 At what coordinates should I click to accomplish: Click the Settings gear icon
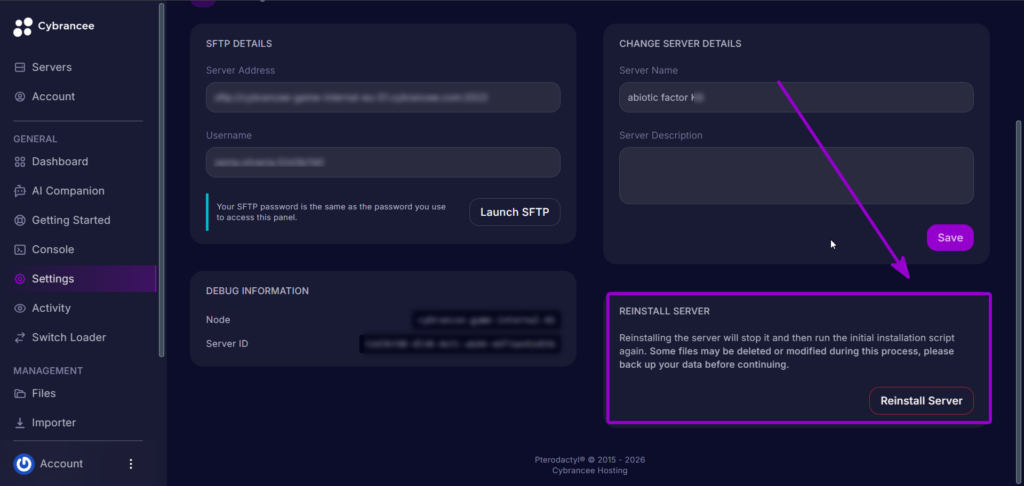click(20, 279)
